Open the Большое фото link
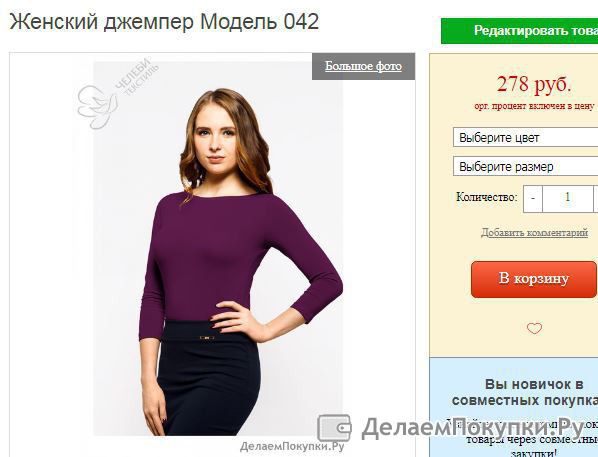 point(363,66)
